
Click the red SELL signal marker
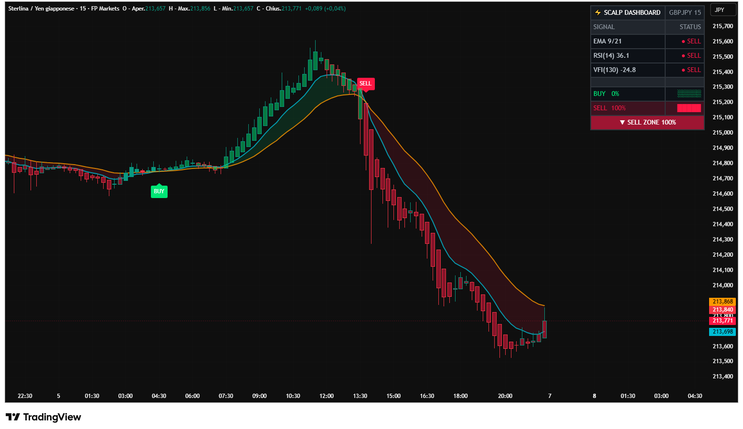365,84
